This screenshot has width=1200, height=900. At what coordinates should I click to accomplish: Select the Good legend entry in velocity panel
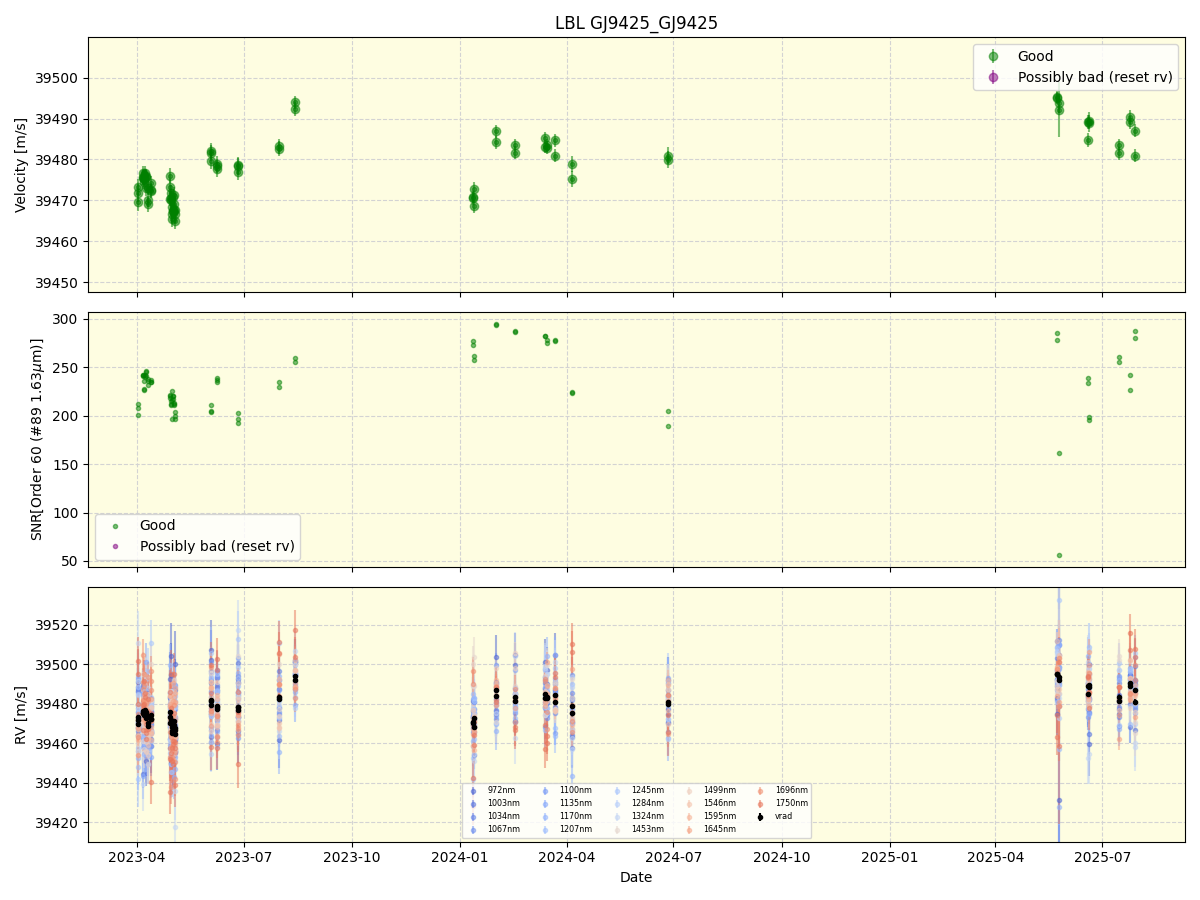point(1035,56)
